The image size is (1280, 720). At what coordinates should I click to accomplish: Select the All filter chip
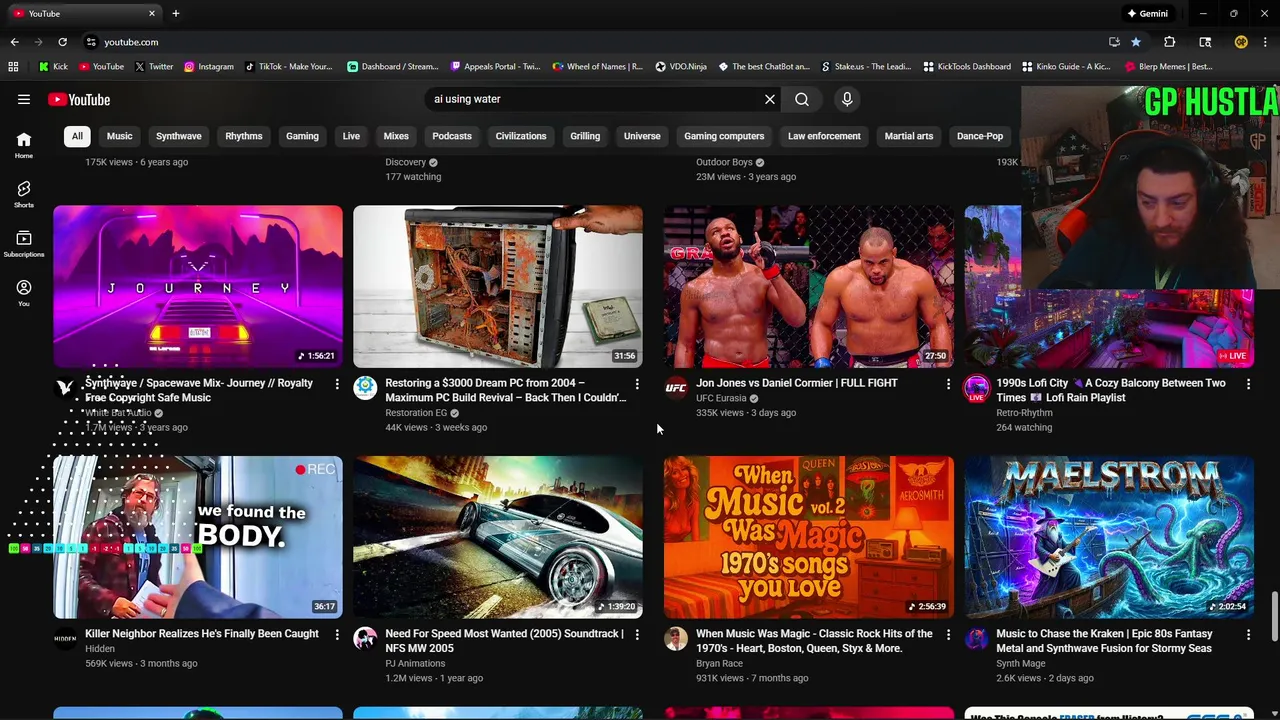[x=77, y=136]
